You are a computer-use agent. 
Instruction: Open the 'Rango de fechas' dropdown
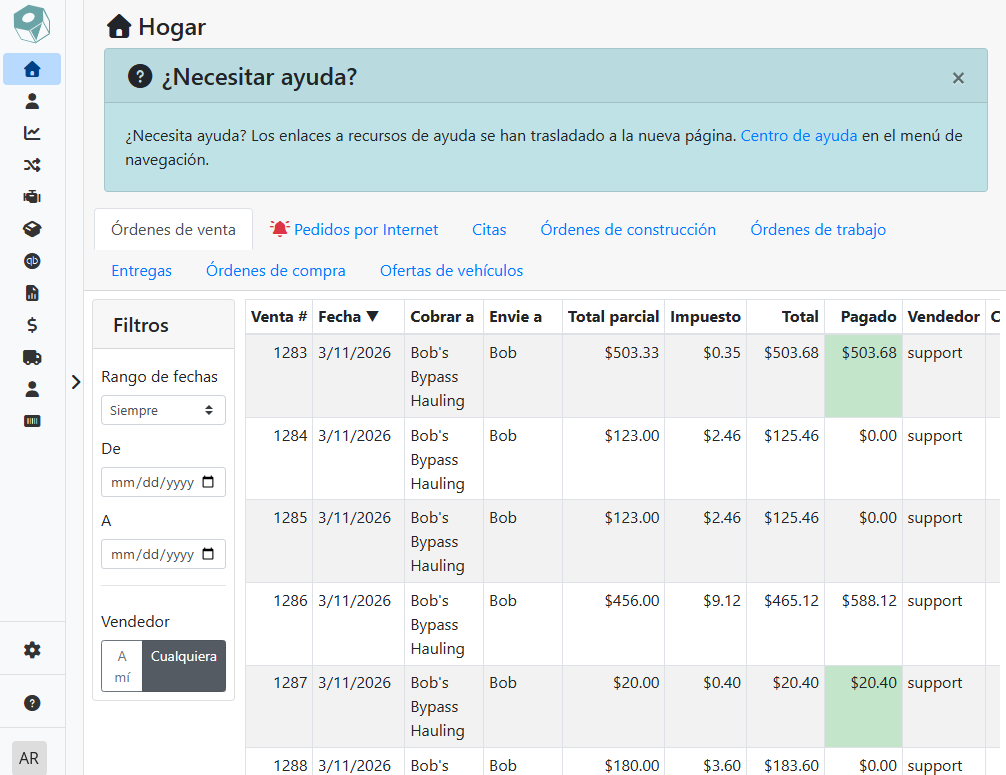[x=163, y=410]
